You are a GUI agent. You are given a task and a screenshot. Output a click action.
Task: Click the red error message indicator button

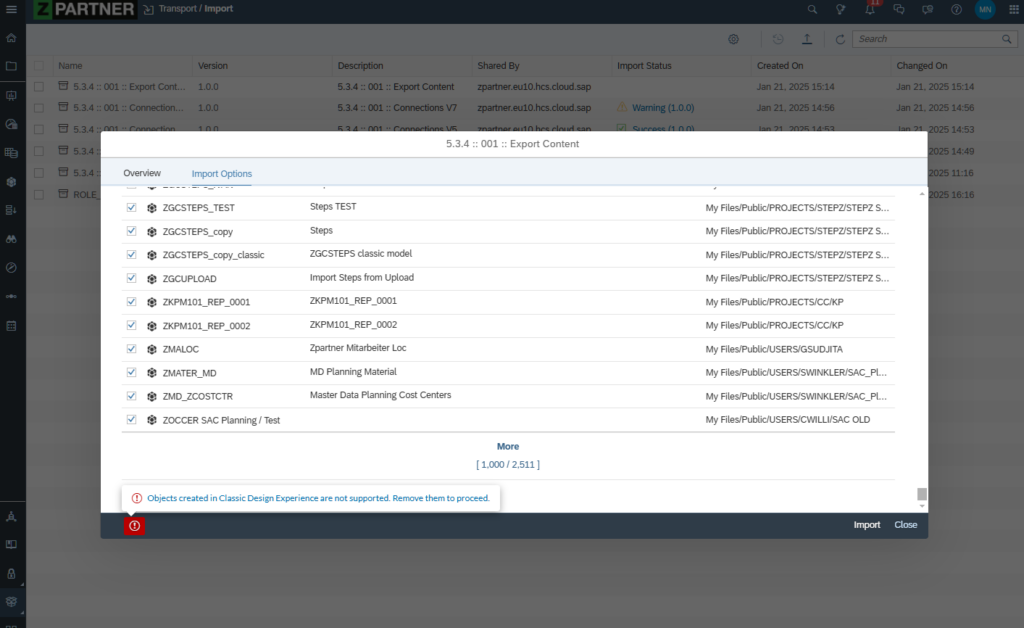(x=134, y=525)
